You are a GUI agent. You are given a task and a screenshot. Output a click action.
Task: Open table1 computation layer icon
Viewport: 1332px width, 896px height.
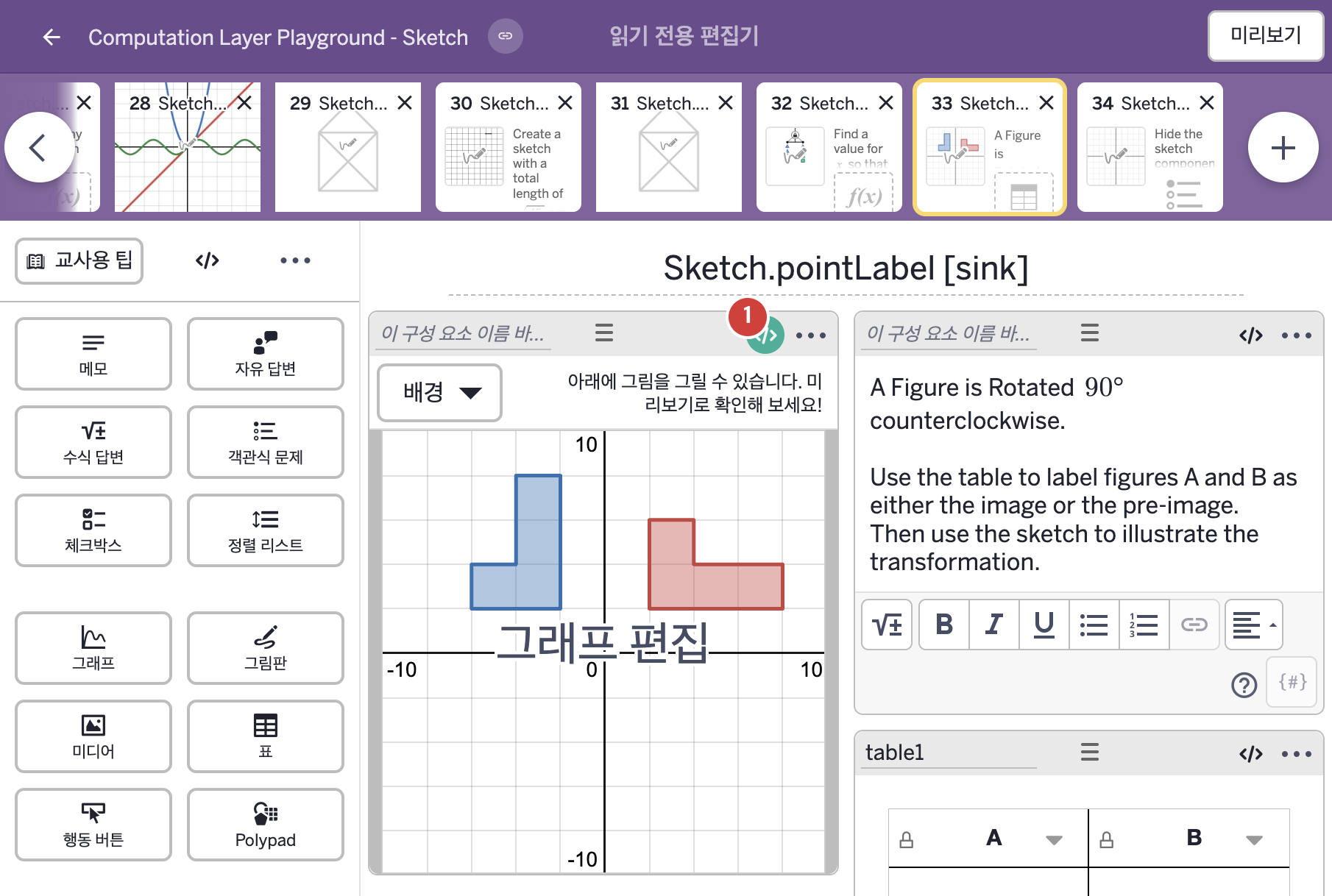[1251, 753]
